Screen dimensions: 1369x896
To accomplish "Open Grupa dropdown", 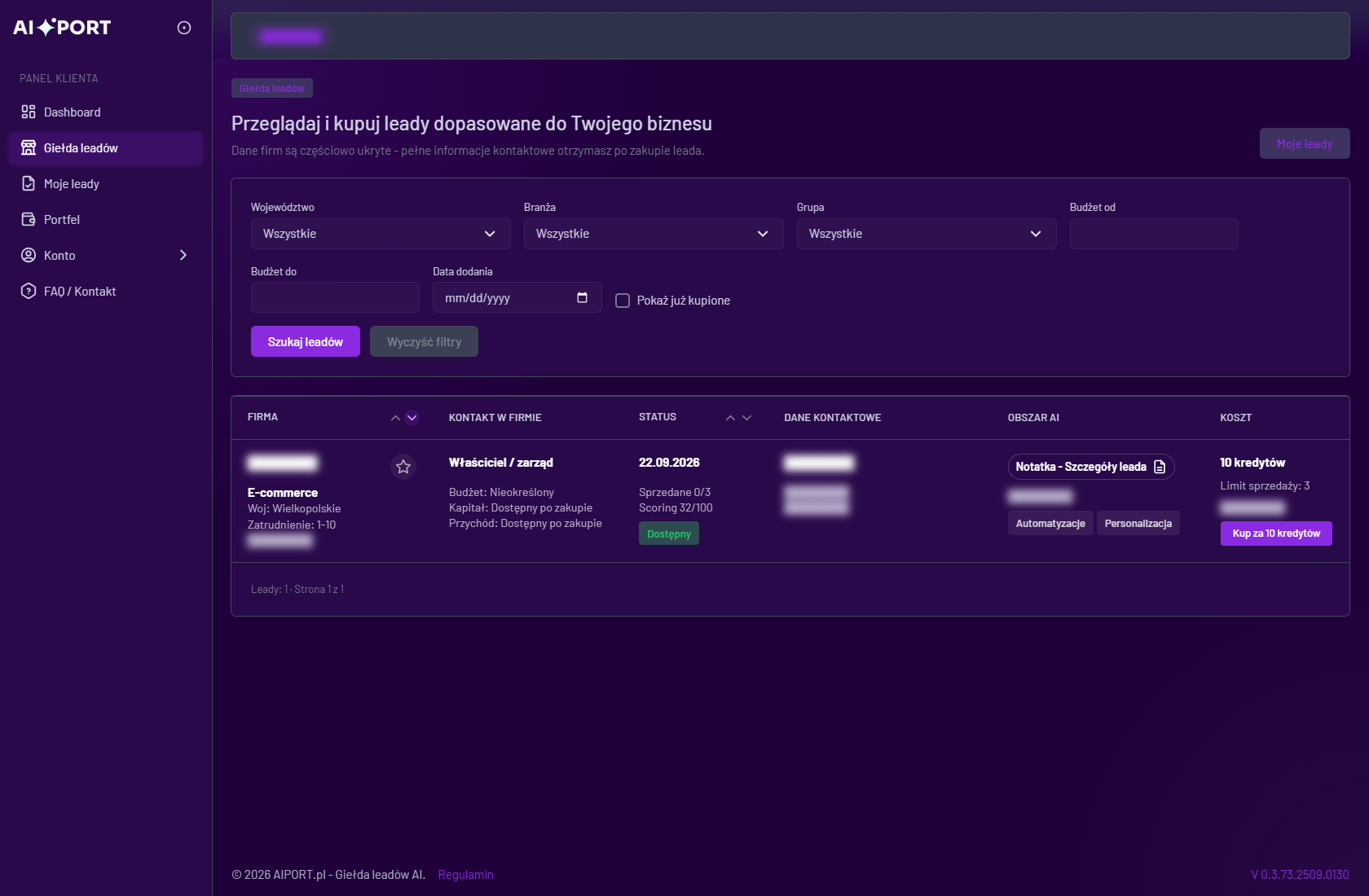I will [x=927, y=234].
